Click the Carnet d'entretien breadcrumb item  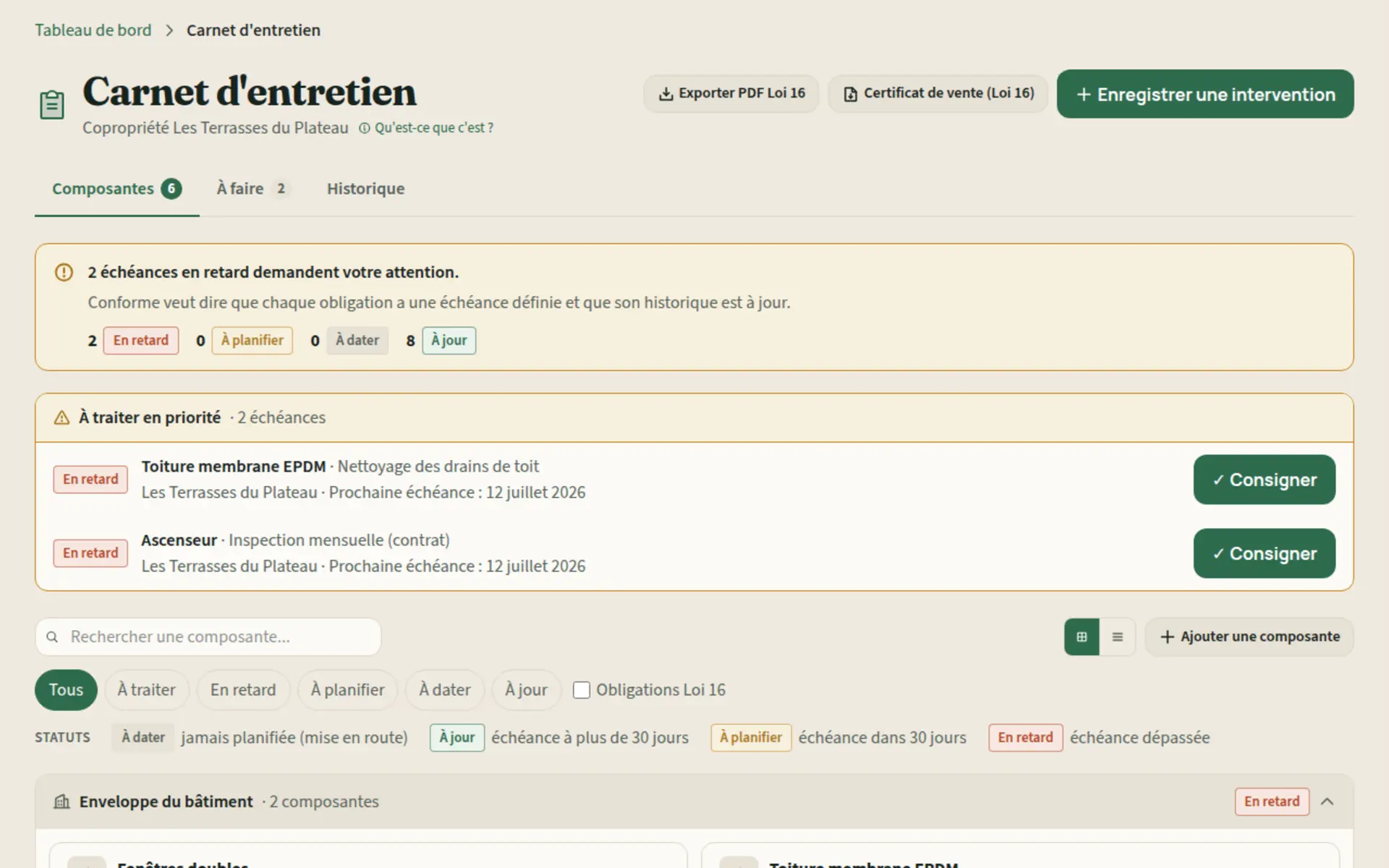[253, 30]
